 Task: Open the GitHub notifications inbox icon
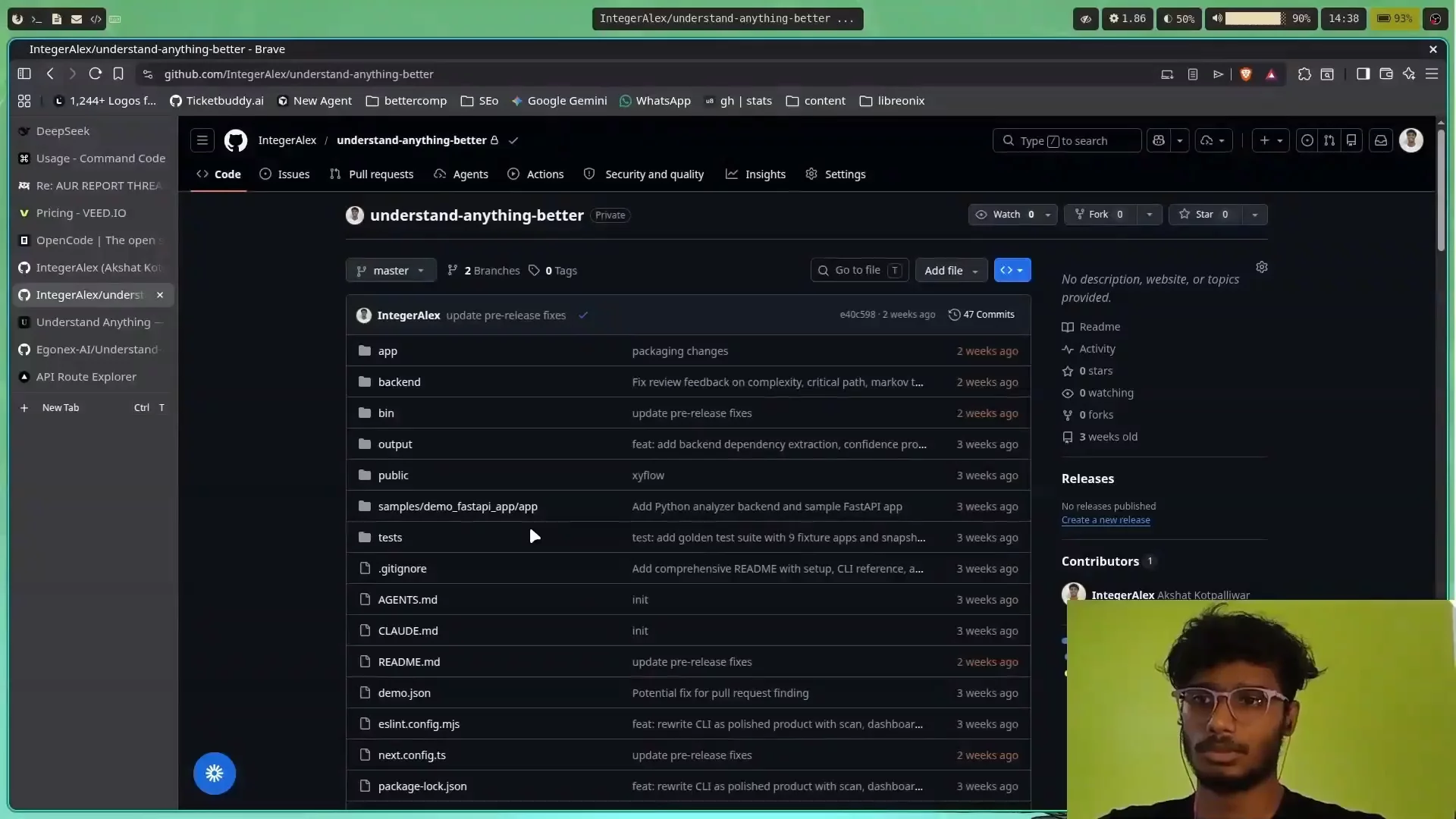1381,141
